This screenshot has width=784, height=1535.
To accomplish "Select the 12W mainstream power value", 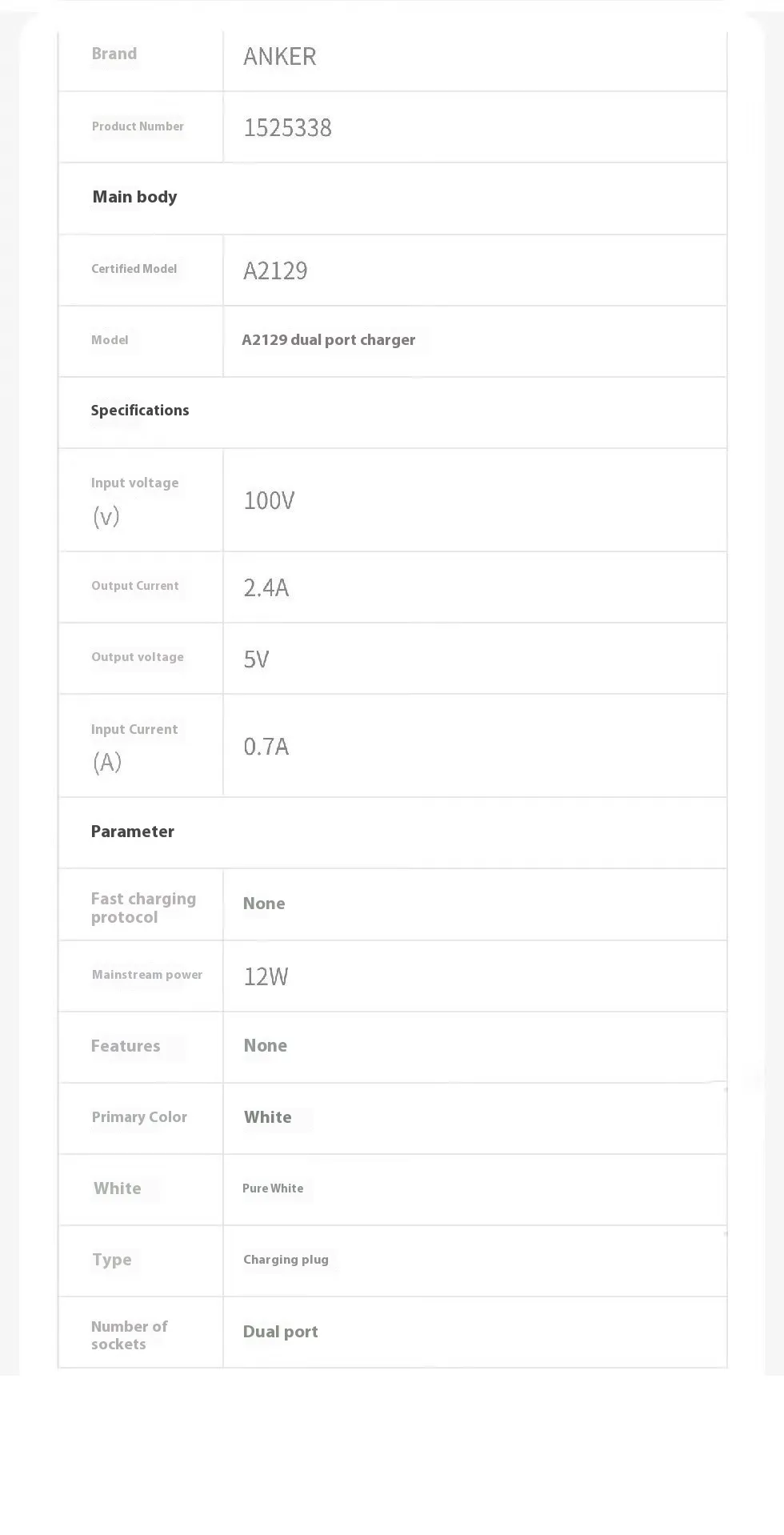I will point(266,976).
